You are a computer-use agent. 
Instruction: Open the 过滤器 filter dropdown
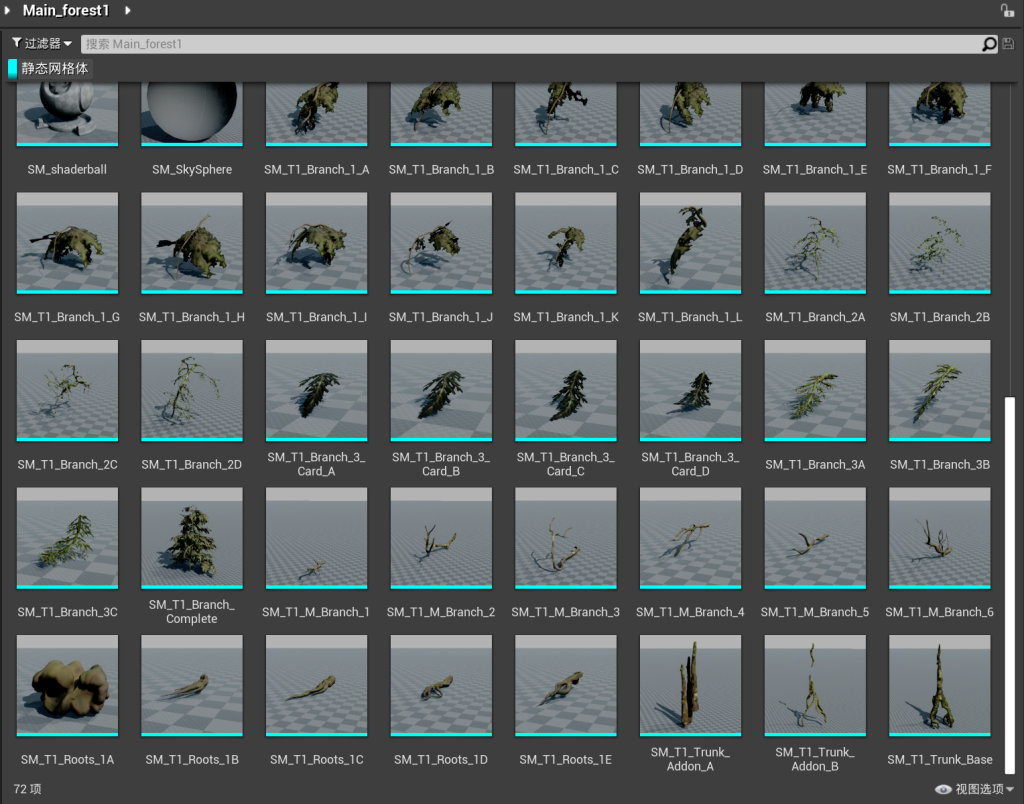pyautogui.click(x=42, y=44)
